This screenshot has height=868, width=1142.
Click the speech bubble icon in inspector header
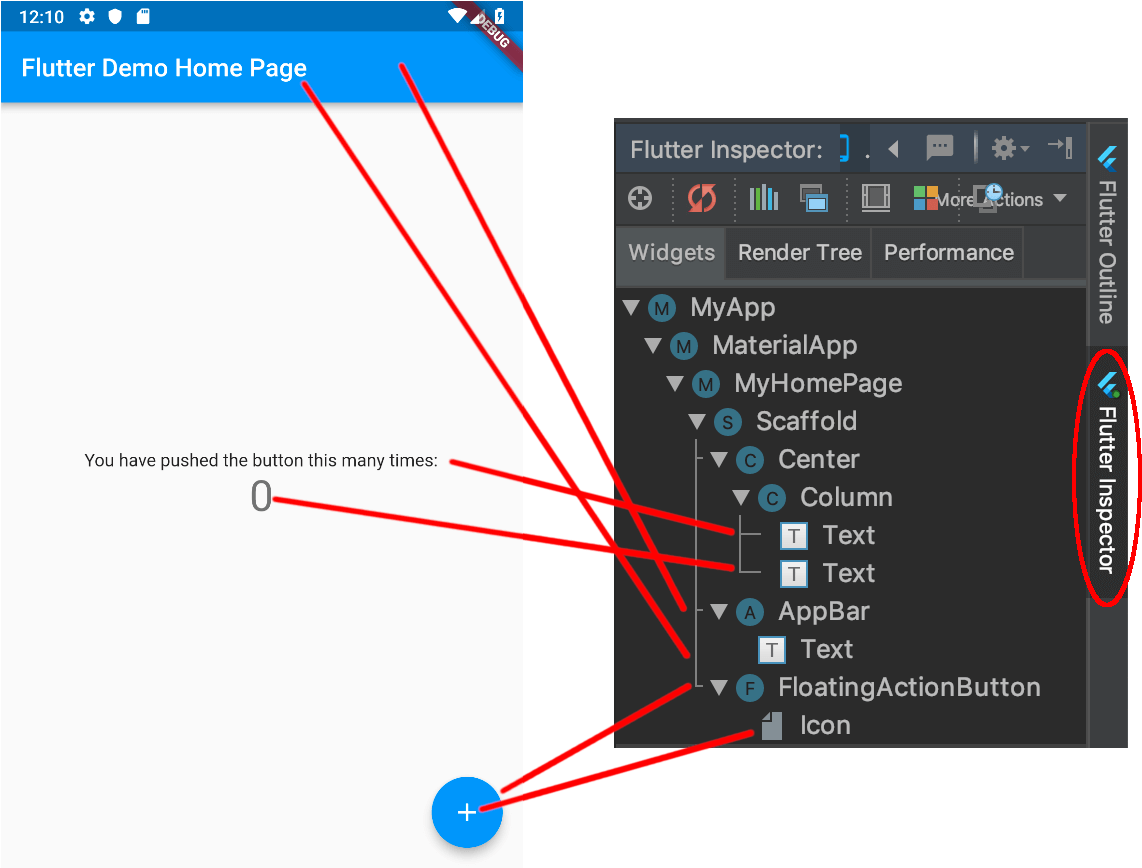(940, 148)
